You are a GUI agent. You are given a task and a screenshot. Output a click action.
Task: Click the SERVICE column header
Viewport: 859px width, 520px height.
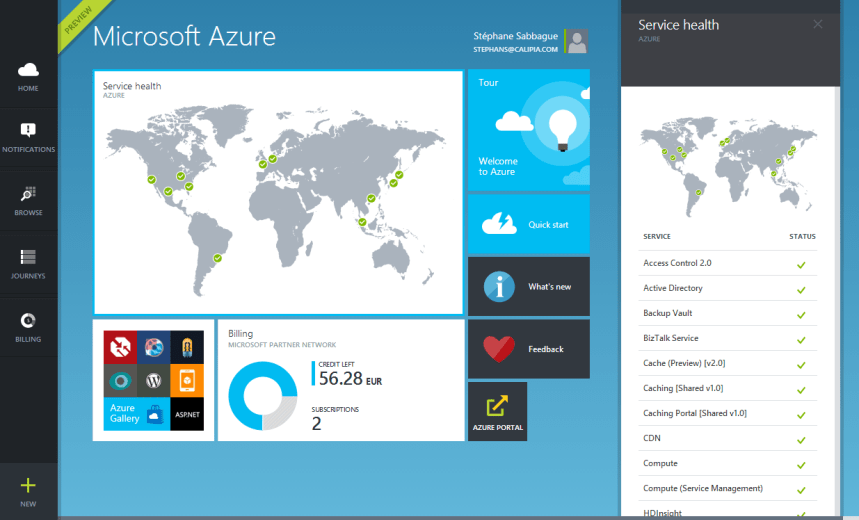coord(657,237)
